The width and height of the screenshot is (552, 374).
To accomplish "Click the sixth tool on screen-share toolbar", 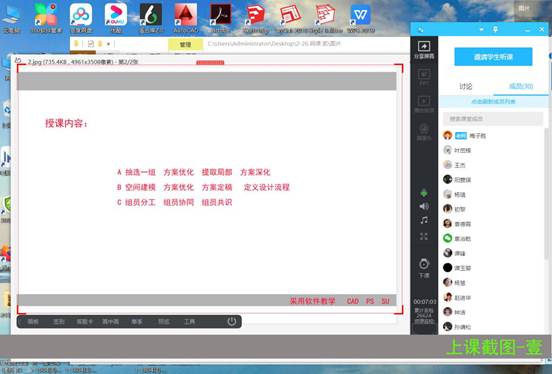I will pos(163,322).
